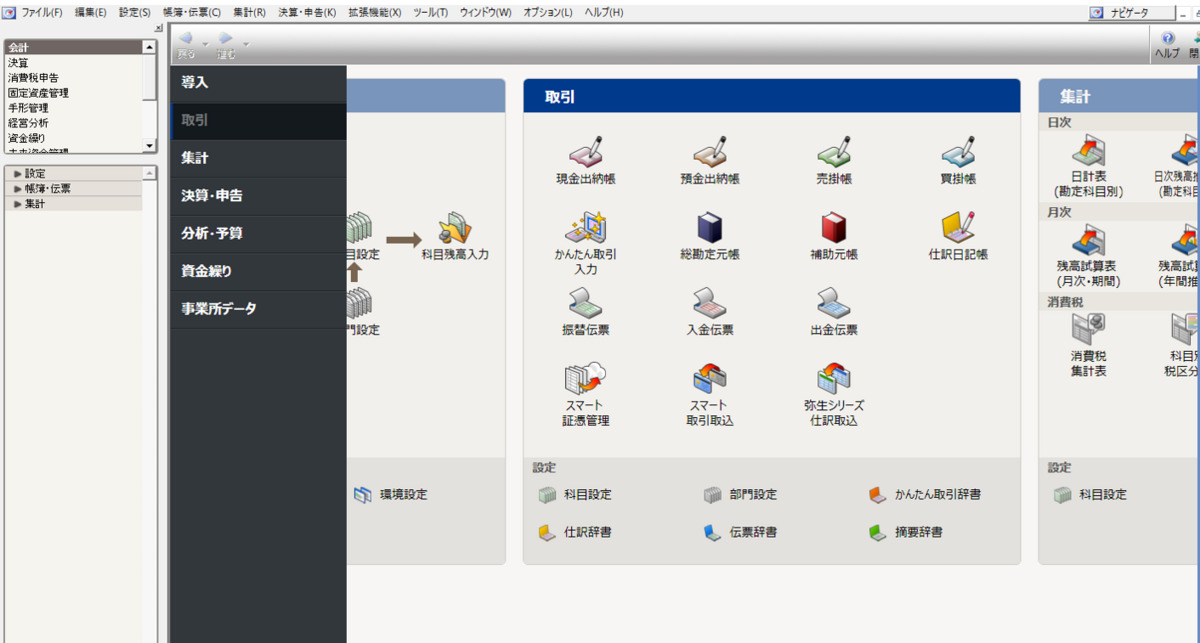Image resolution: width=1200 pixels, height=643 pixels.
Task: Click the 部門設定 link under 取引 settings
Action: [x=752, y=494]
